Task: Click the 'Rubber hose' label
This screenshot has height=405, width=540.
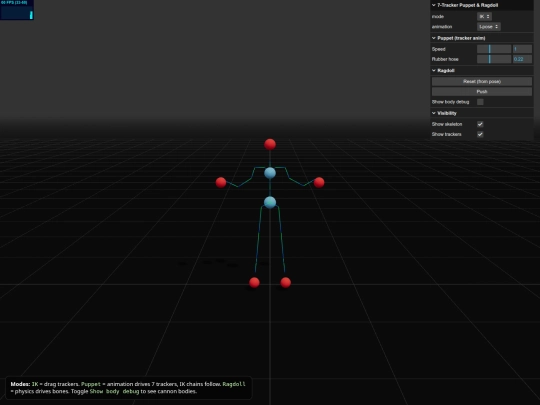Action: (x=445, y=59)
